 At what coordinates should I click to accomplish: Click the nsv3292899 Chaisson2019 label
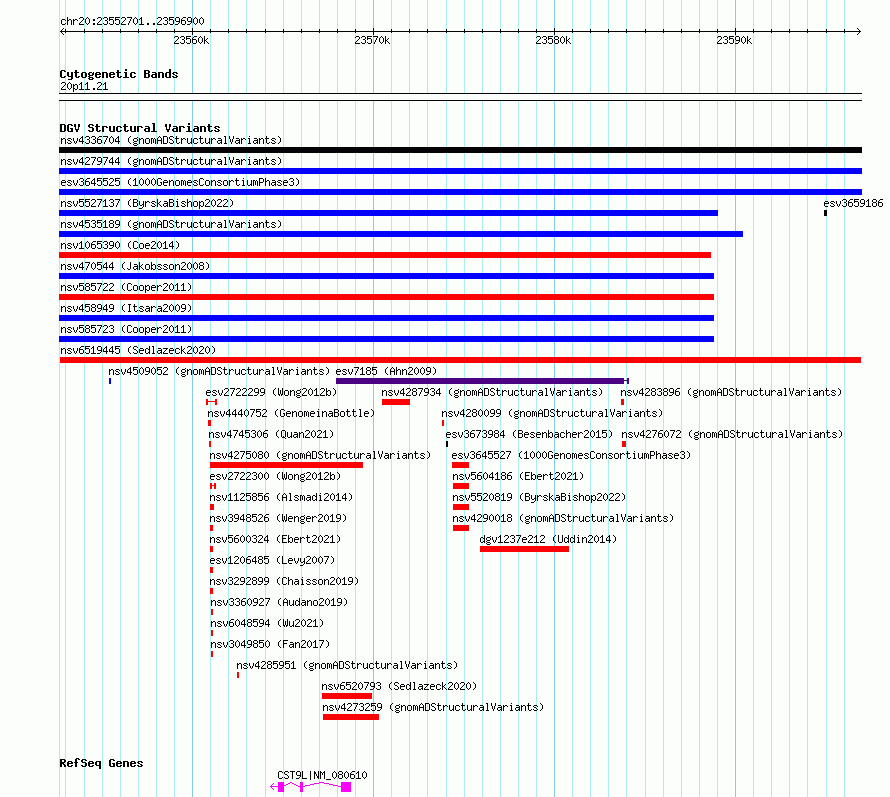point(284,581)
